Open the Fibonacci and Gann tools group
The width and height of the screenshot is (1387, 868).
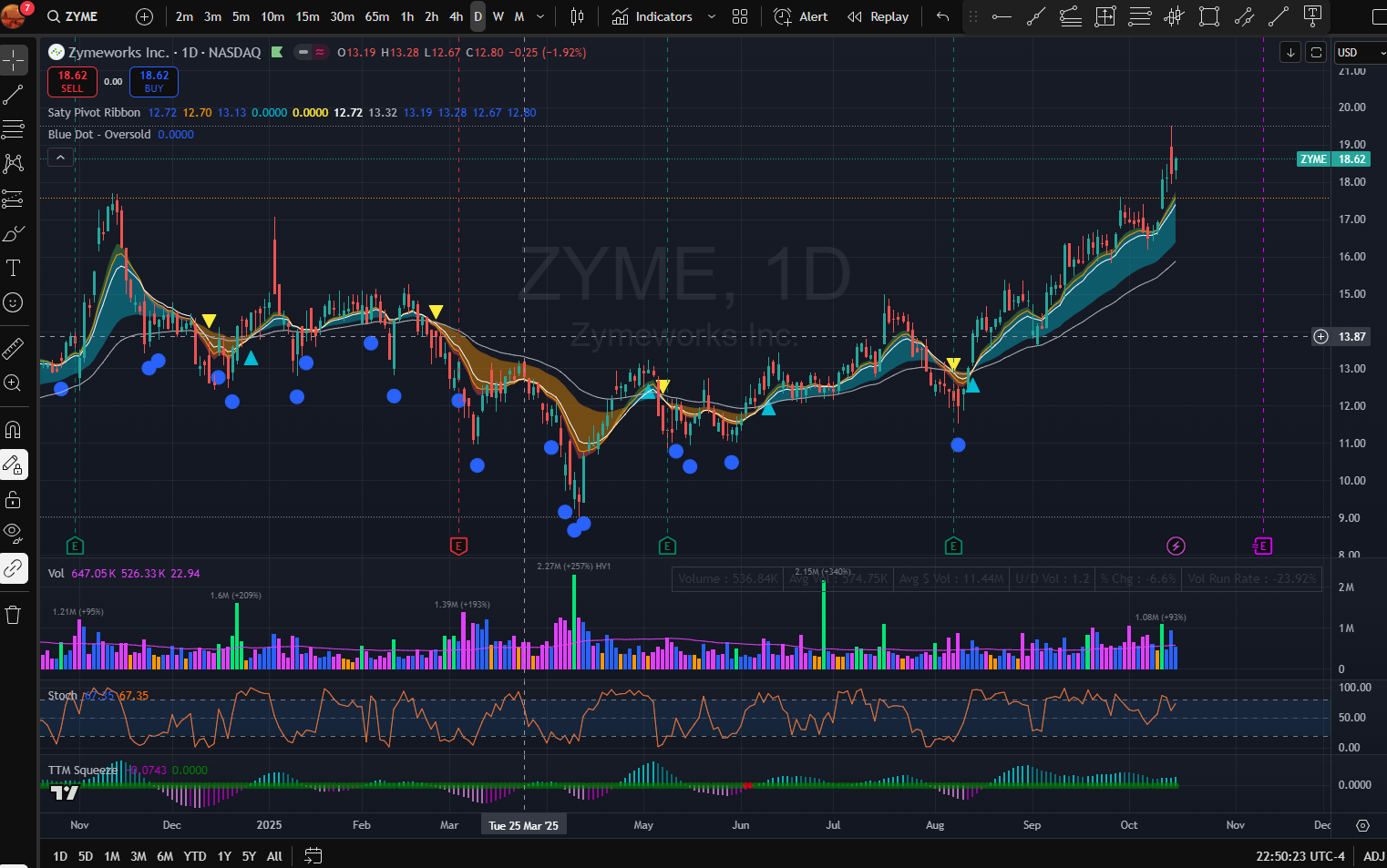tap(14, 129)
